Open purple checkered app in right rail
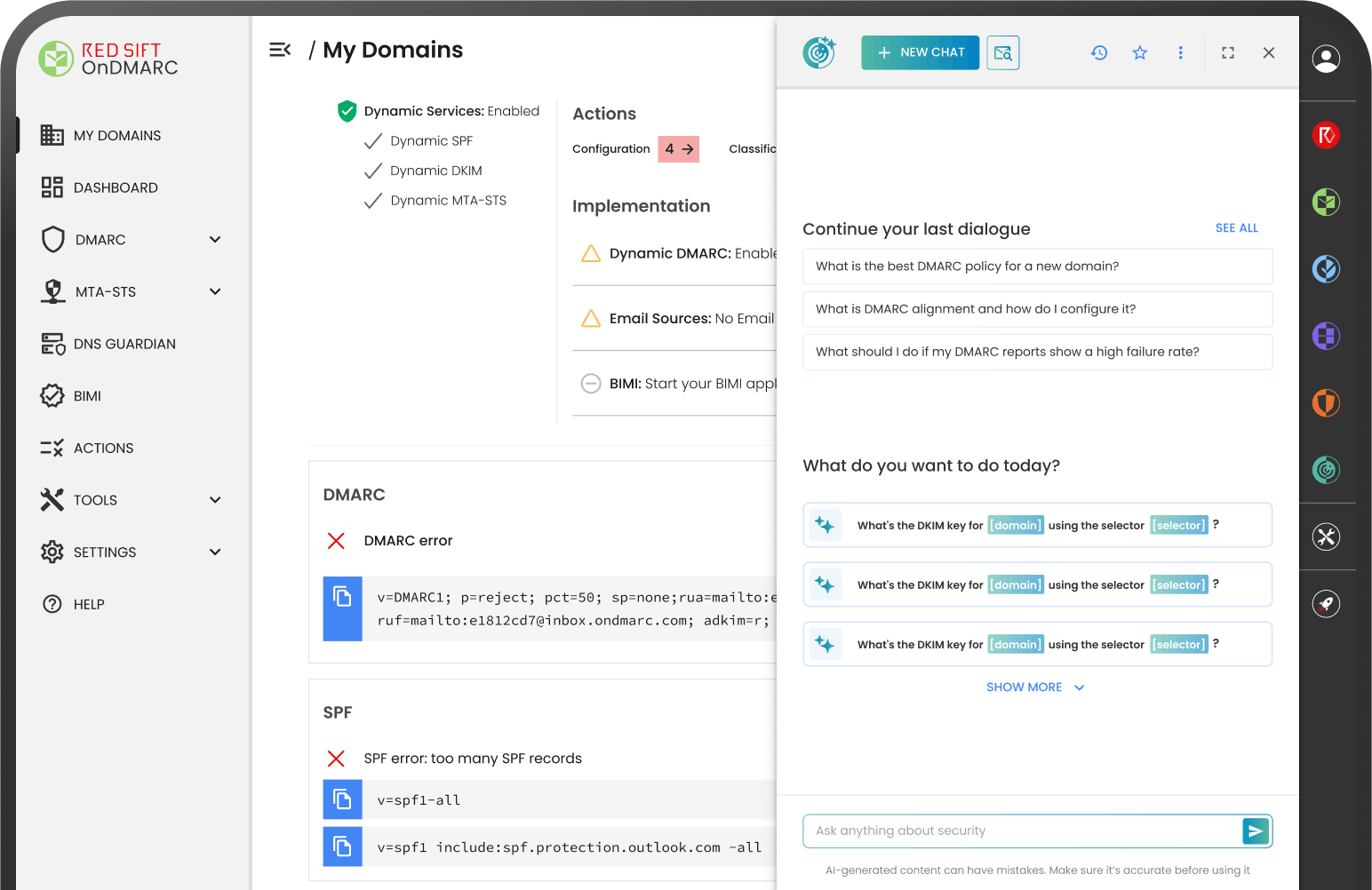This screenshot has width=1372, height=890. click(x=1327, y=336)
